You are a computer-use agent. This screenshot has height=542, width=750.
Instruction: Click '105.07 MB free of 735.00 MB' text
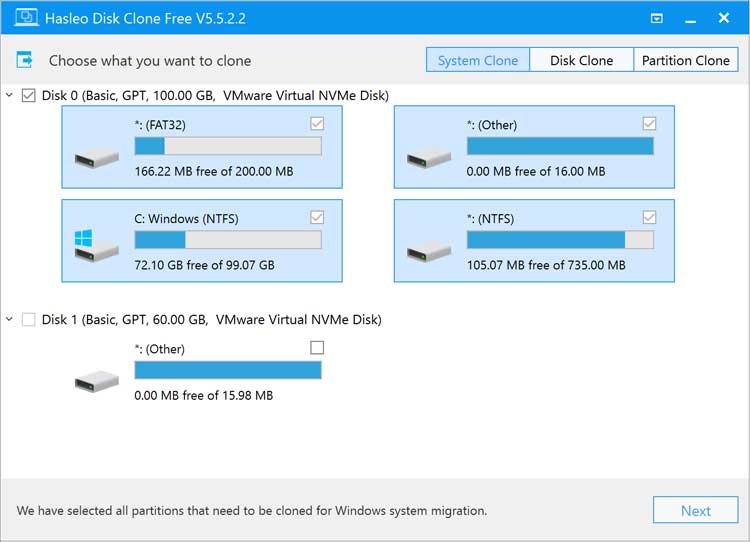pos(546,265)
